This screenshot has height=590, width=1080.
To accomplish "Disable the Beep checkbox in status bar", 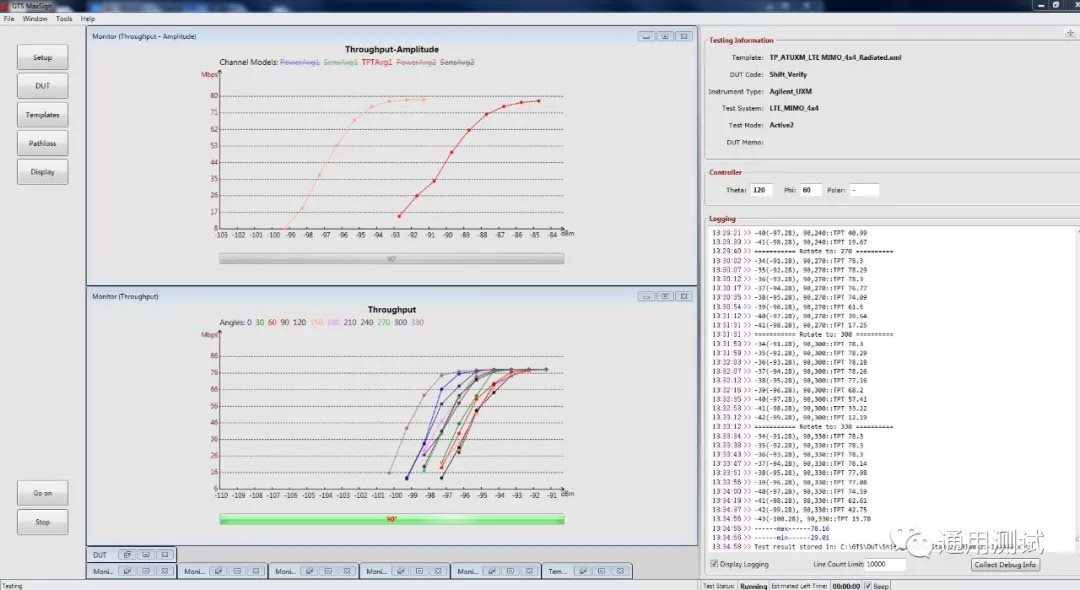I will coord(868,586).
